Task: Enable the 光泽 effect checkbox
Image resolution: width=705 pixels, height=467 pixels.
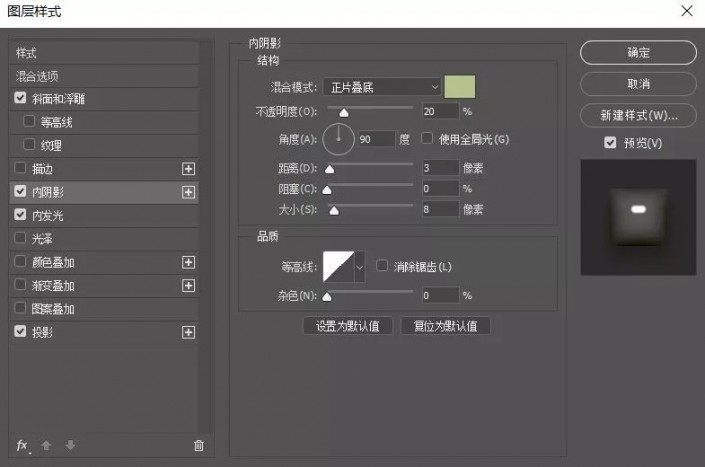Action: click(x=20, y=238)
